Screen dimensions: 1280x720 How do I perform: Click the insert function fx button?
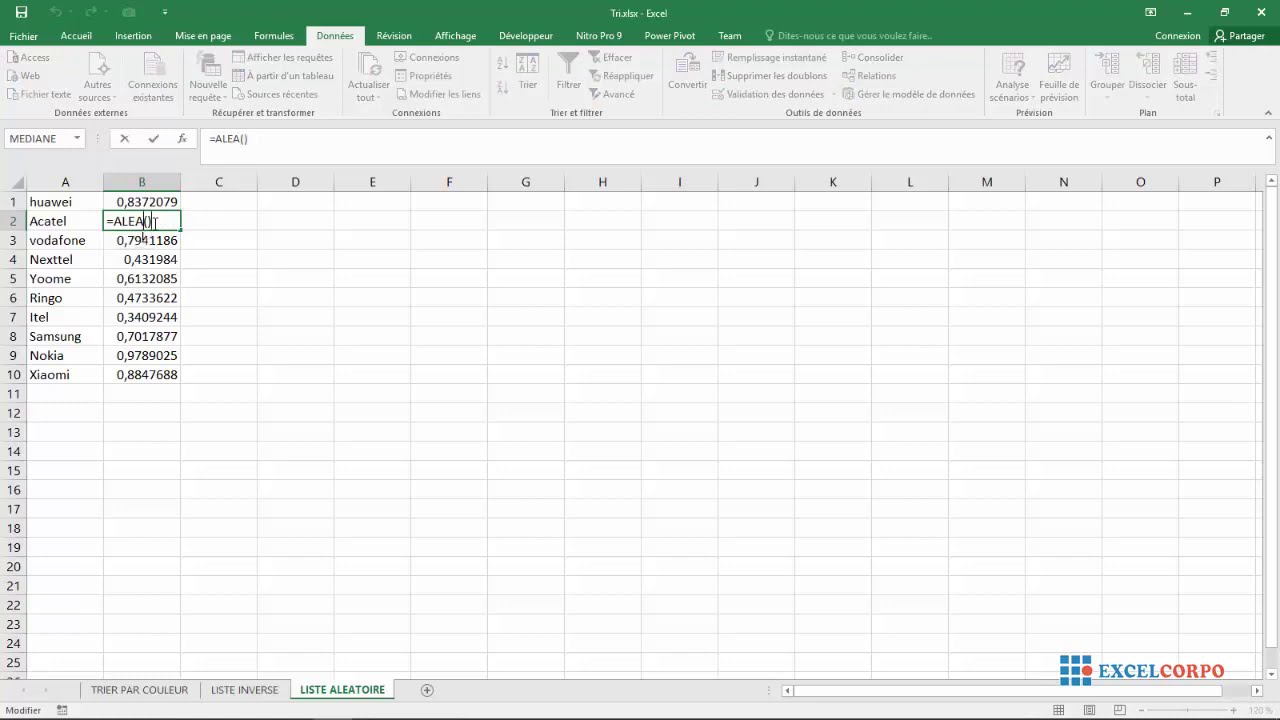tap(182, 139)
